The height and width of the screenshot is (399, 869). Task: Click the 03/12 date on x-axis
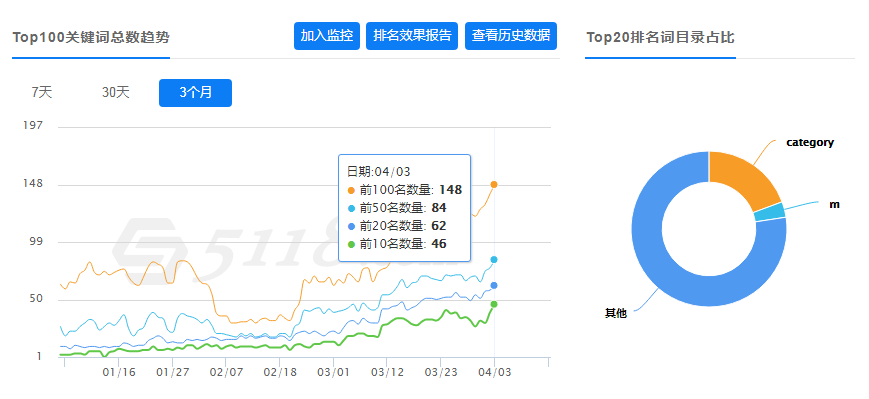[x=386, y=372]
